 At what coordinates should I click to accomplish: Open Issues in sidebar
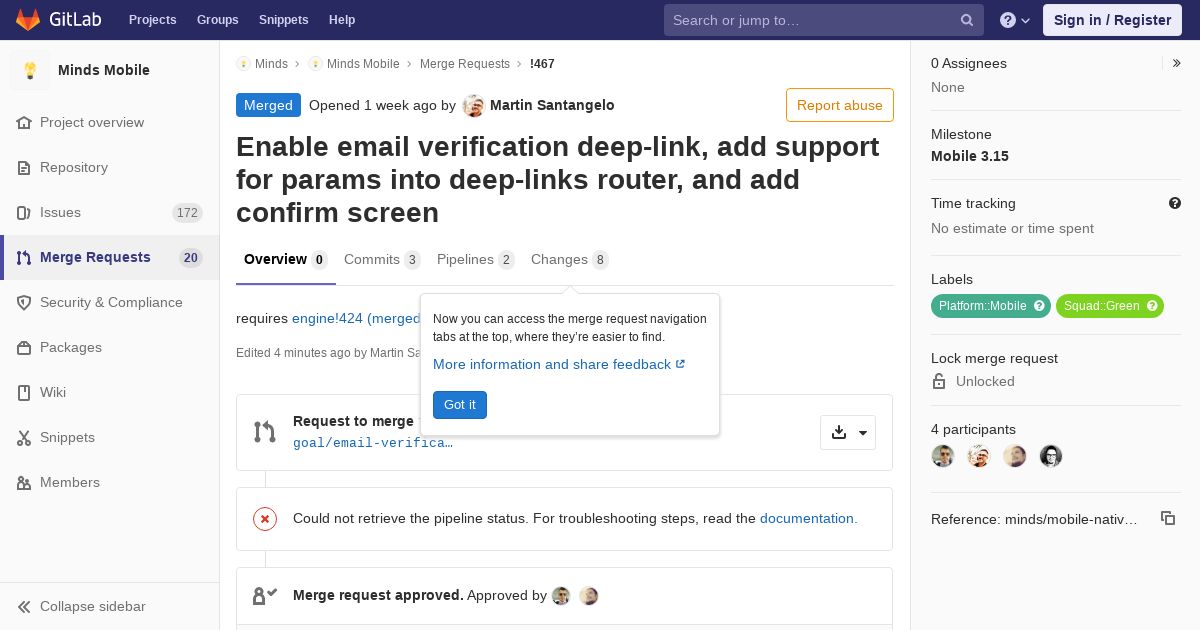109,212
